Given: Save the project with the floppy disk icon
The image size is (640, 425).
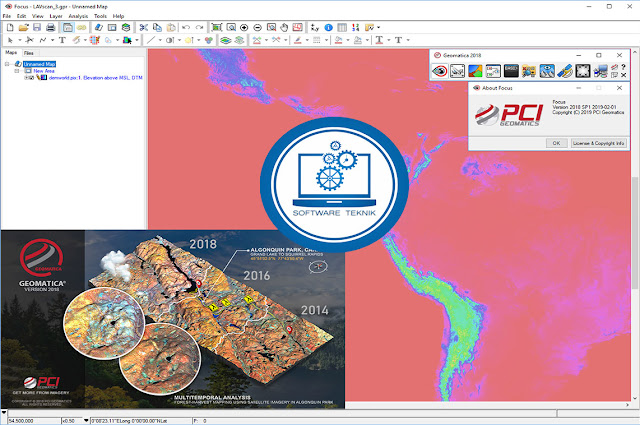Looking at the screenshot, I should point(37,27).
